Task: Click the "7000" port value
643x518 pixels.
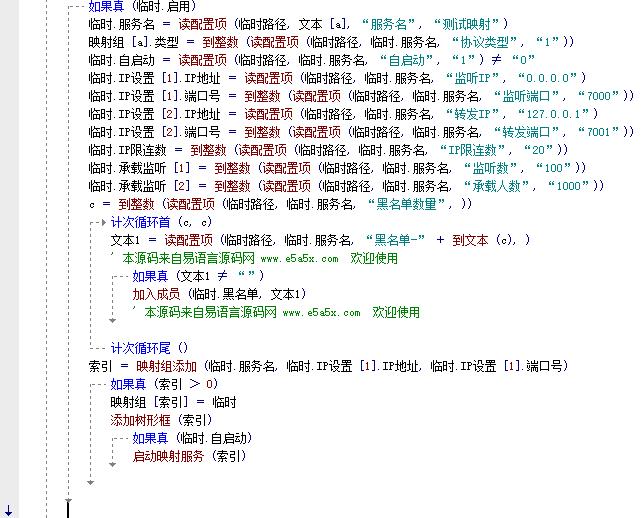Action: coord(599,96)
